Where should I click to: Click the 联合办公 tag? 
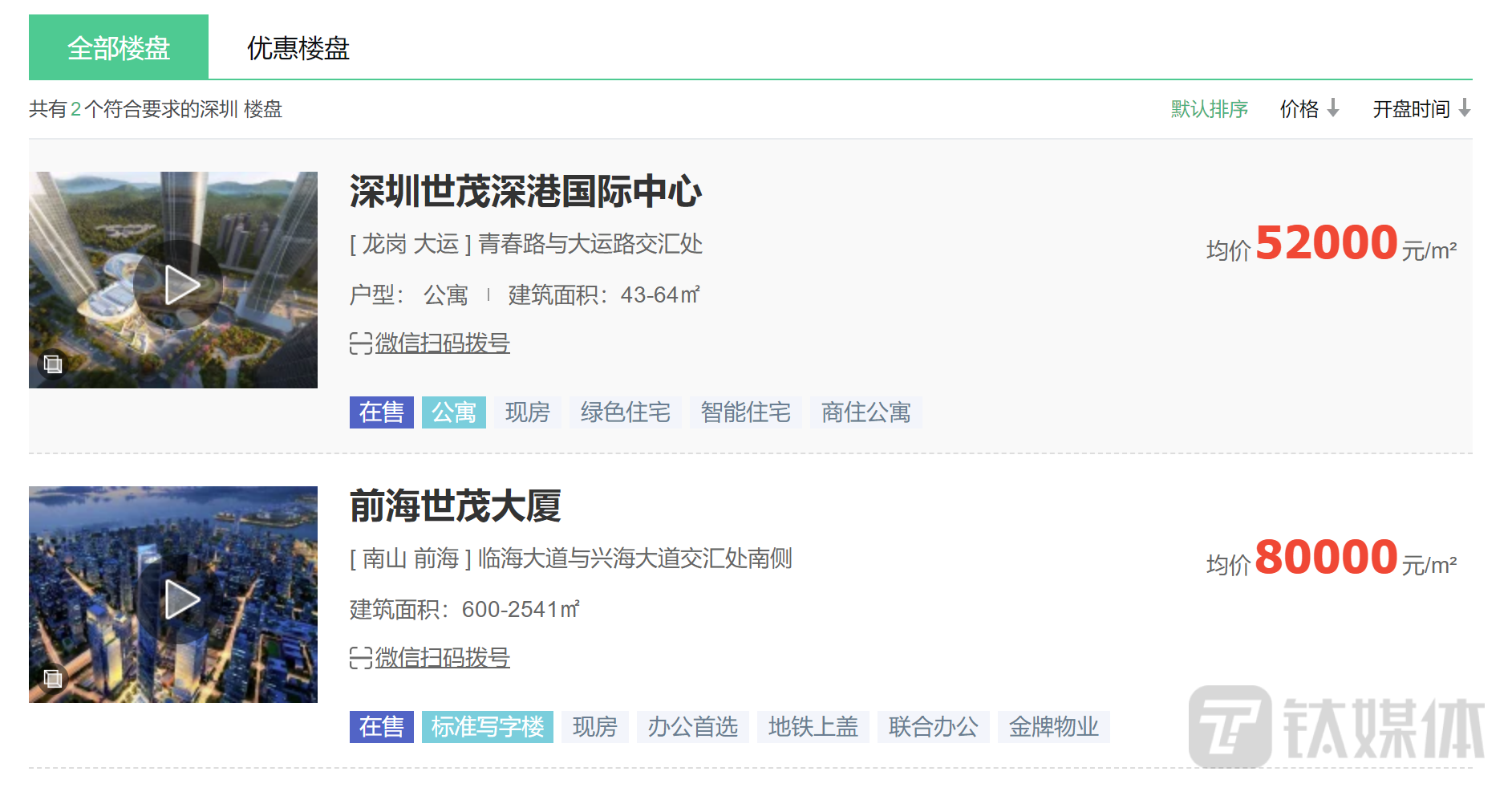(934, 727)
